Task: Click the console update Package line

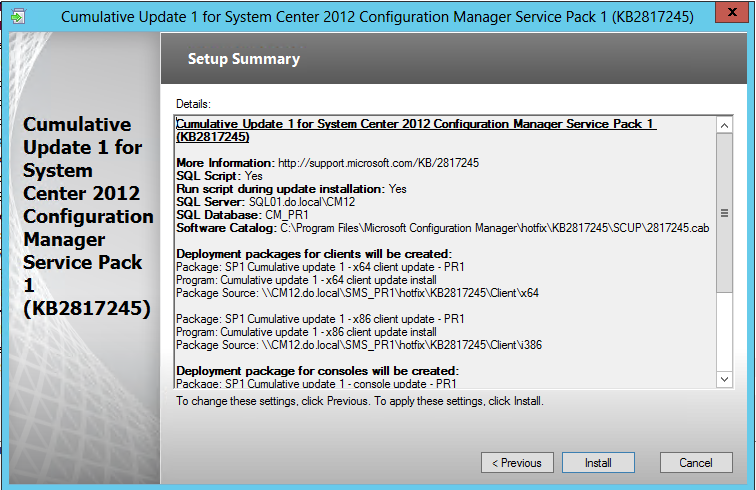Action: click(x=316, y=383)
